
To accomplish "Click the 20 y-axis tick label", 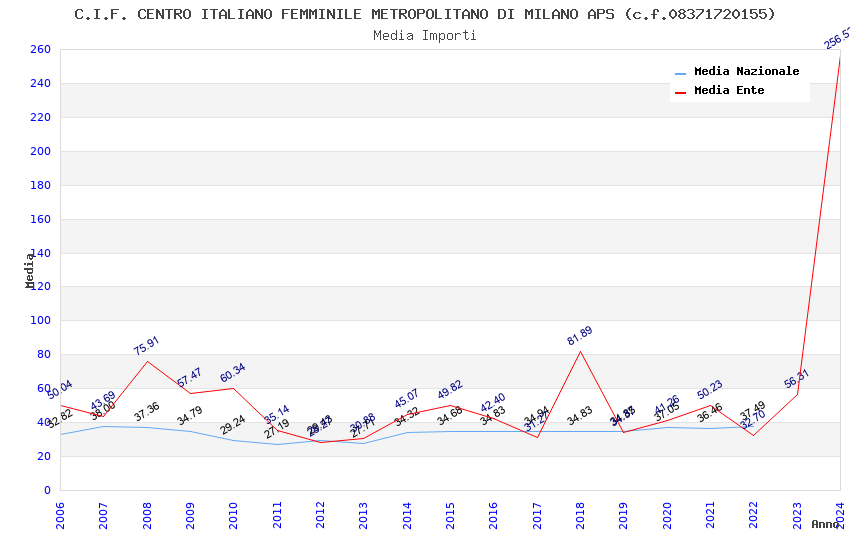I will click(x=43, y=456).
